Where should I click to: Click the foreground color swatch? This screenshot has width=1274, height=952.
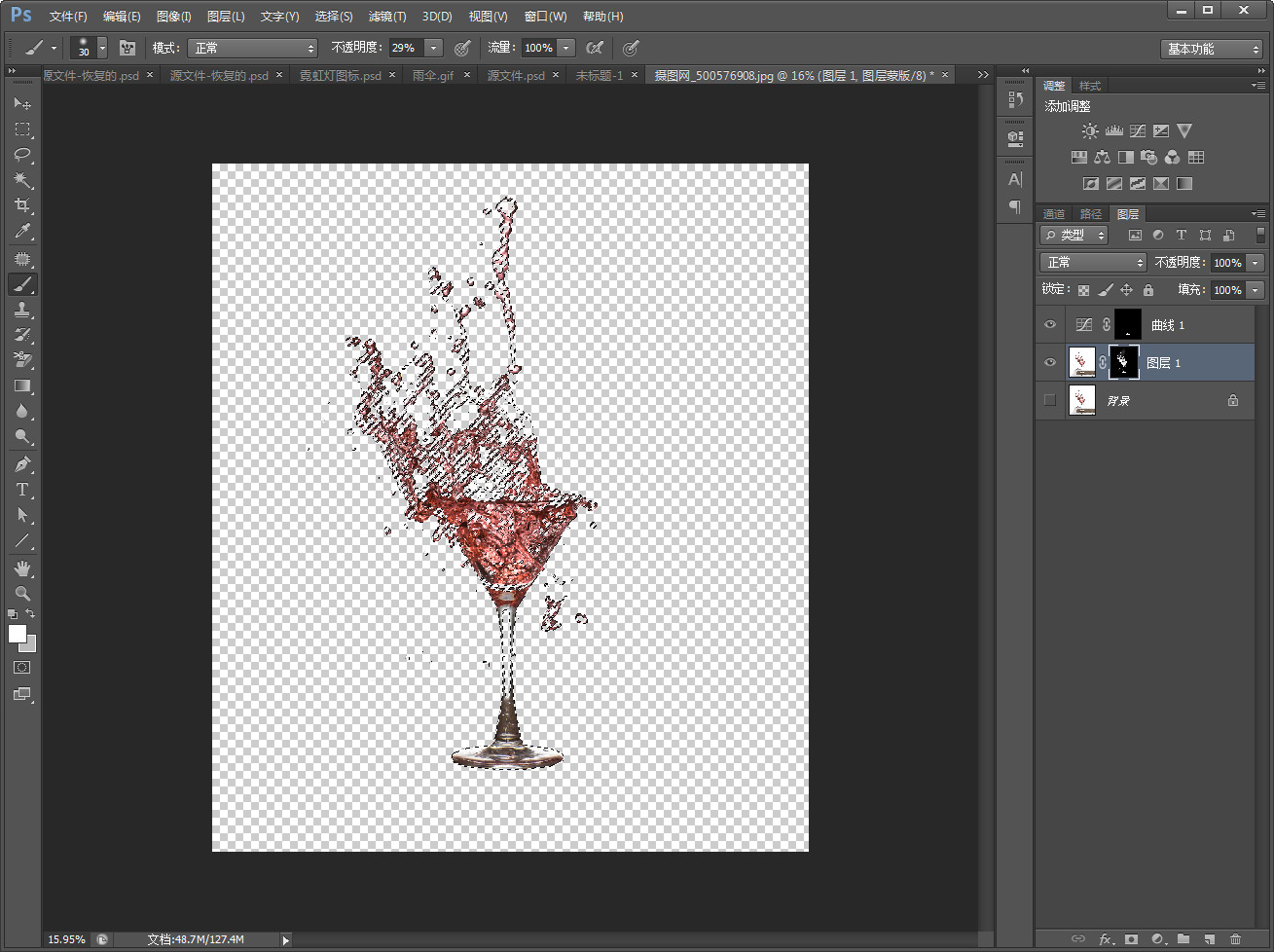pos(17,634)
